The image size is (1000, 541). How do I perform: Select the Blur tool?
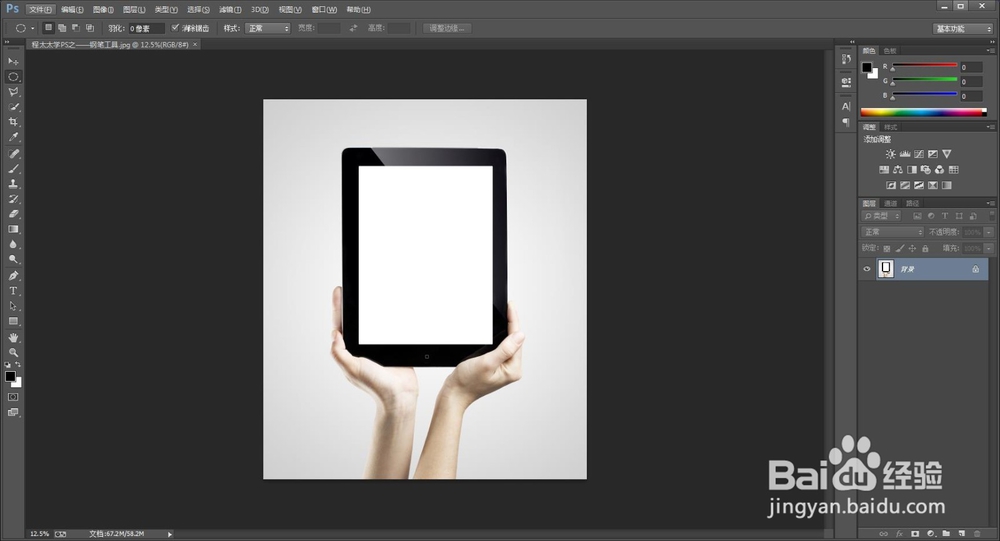pos(13,244)
